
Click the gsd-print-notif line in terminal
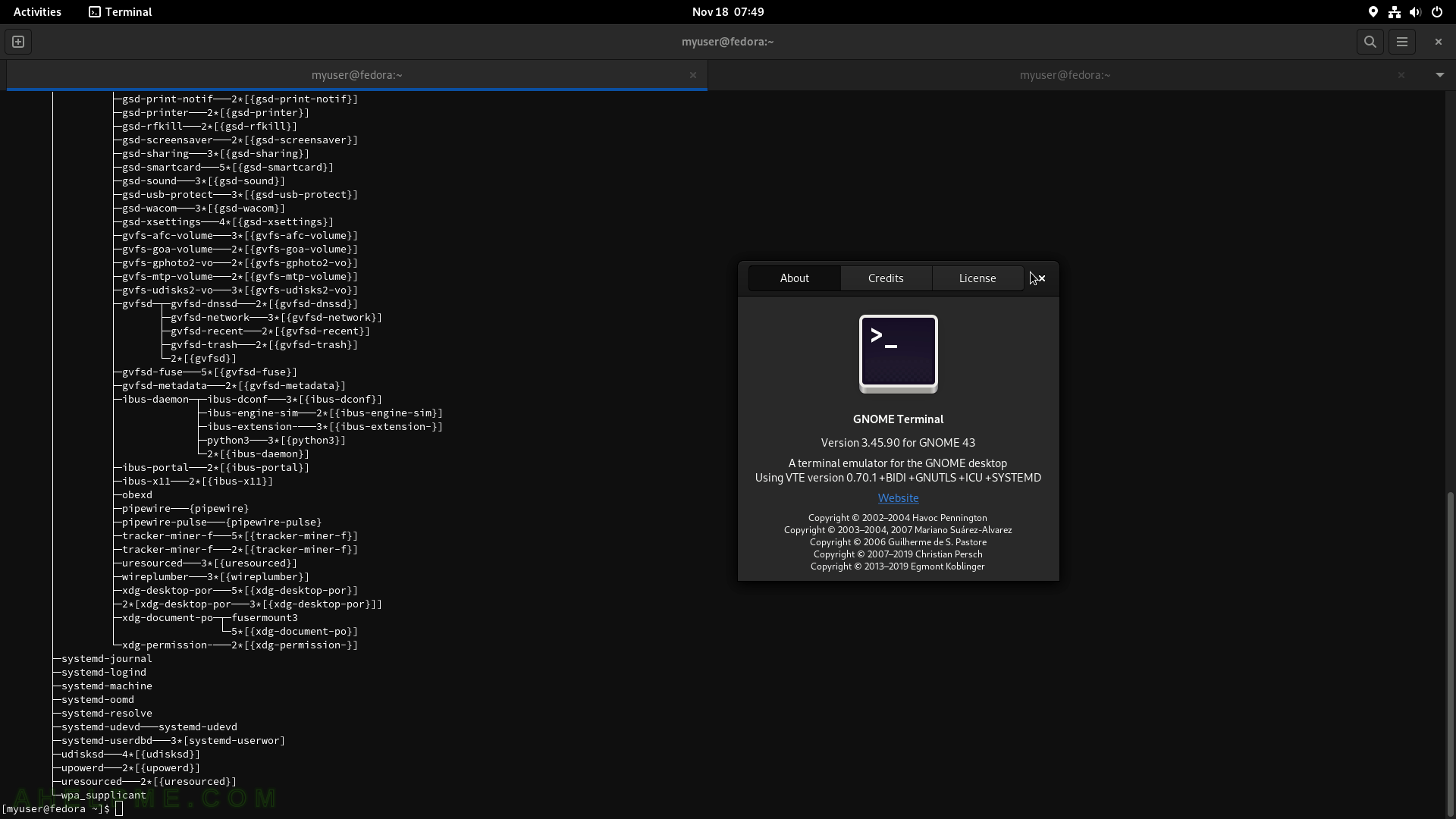(x=240, y=99)
